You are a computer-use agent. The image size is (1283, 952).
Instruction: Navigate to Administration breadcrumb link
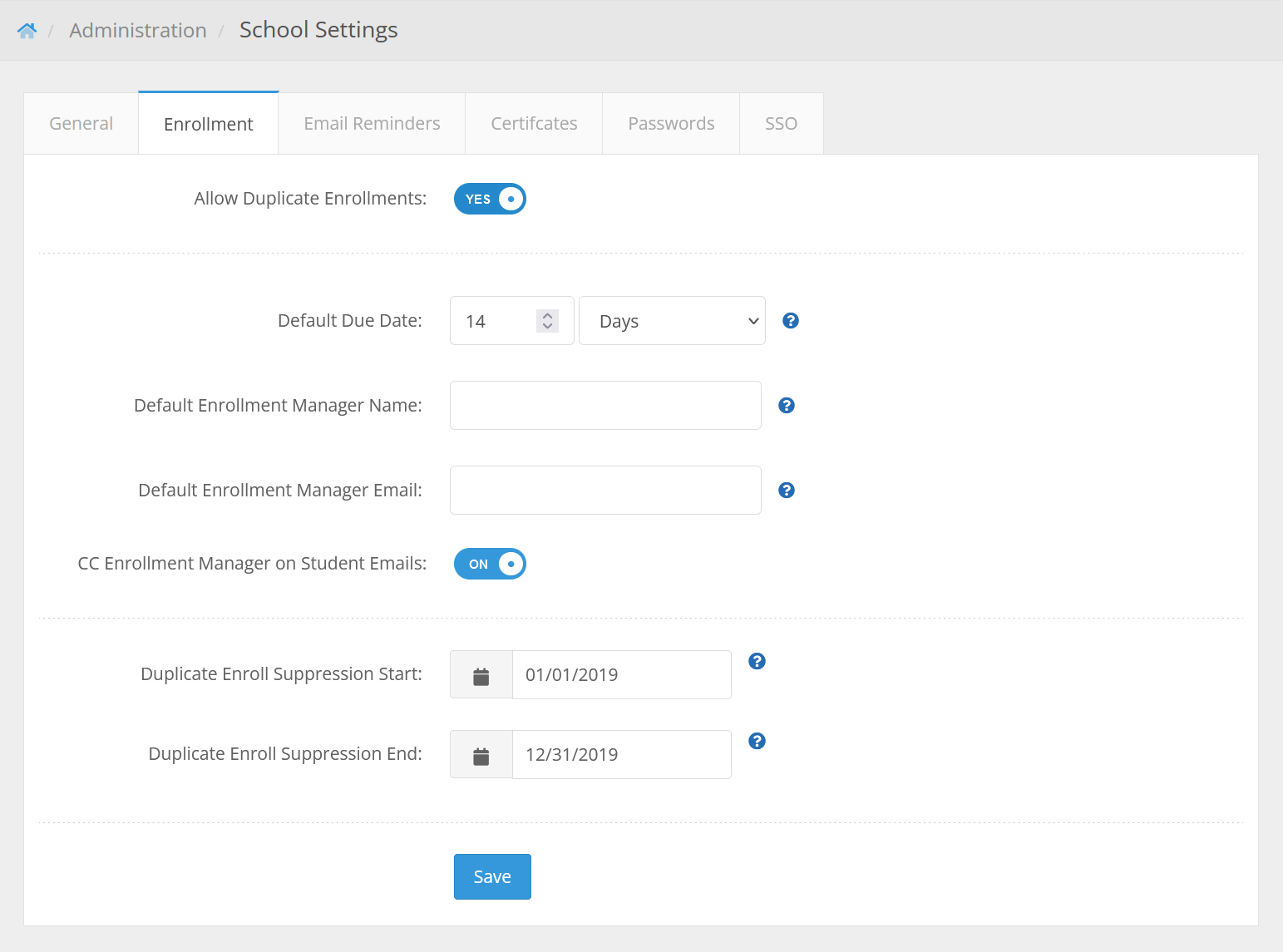click(138, 31)
